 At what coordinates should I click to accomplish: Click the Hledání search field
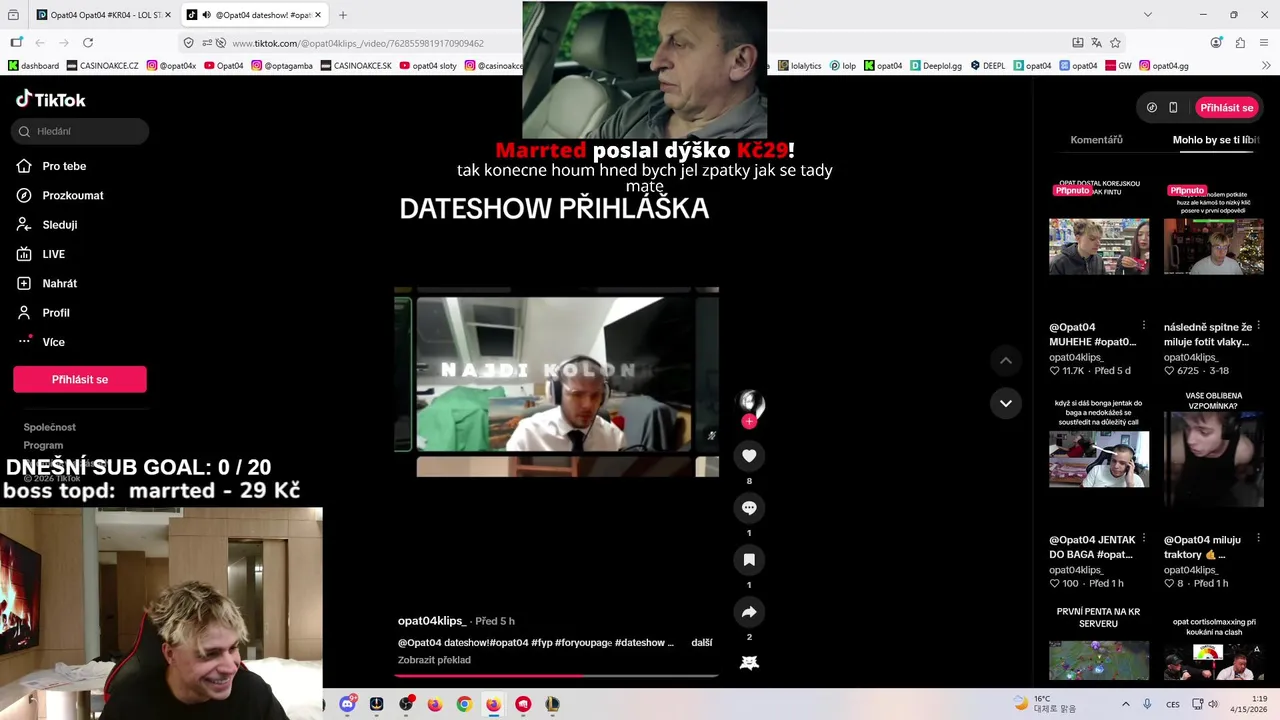(x=81, y=131)
